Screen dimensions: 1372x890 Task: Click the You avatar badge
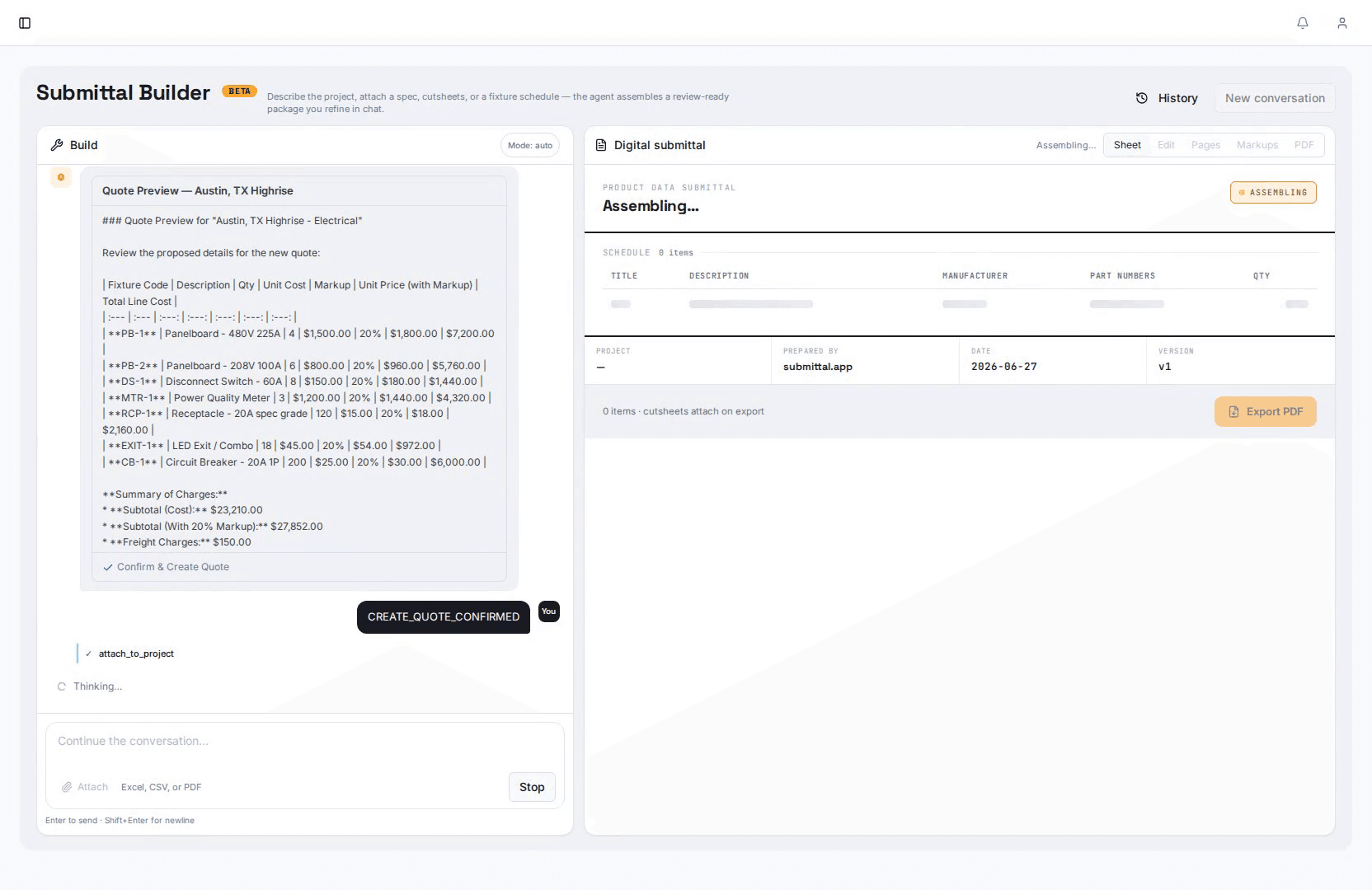pos(549,611)
